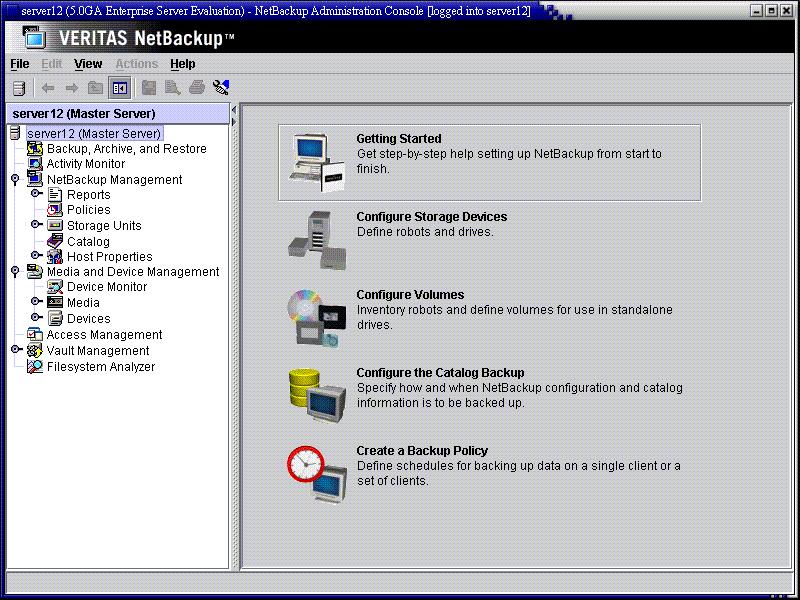
Task: Click the Media and Device Management icon
Action: pyautogui.click(x=35, y=271)
